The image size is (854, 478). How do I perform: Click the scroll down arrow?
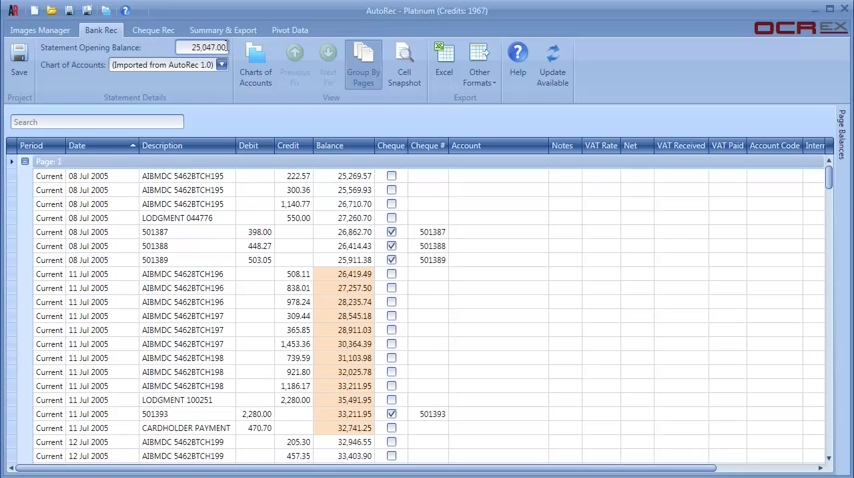click(829, 458)
